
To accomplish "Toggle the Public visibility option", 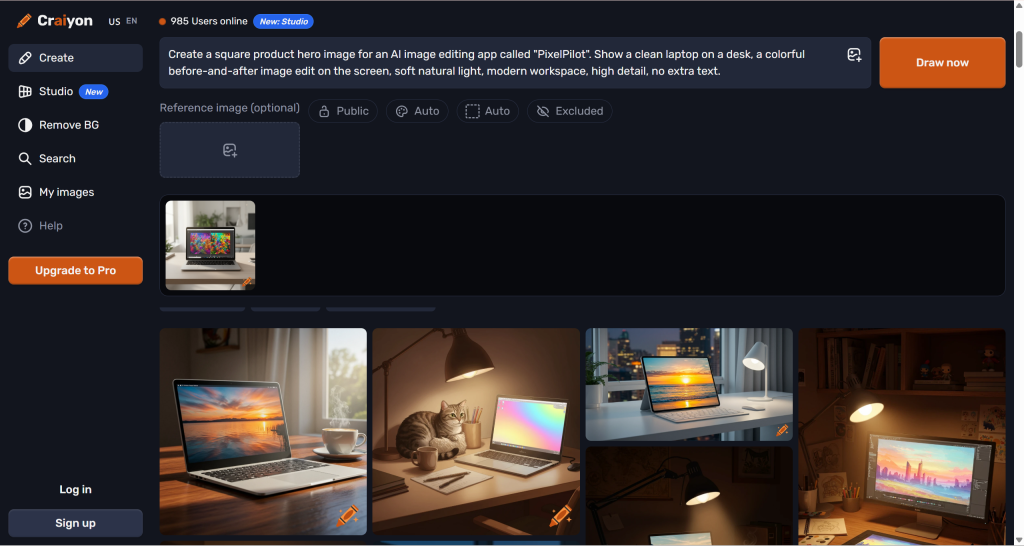I will click(343, 111).
